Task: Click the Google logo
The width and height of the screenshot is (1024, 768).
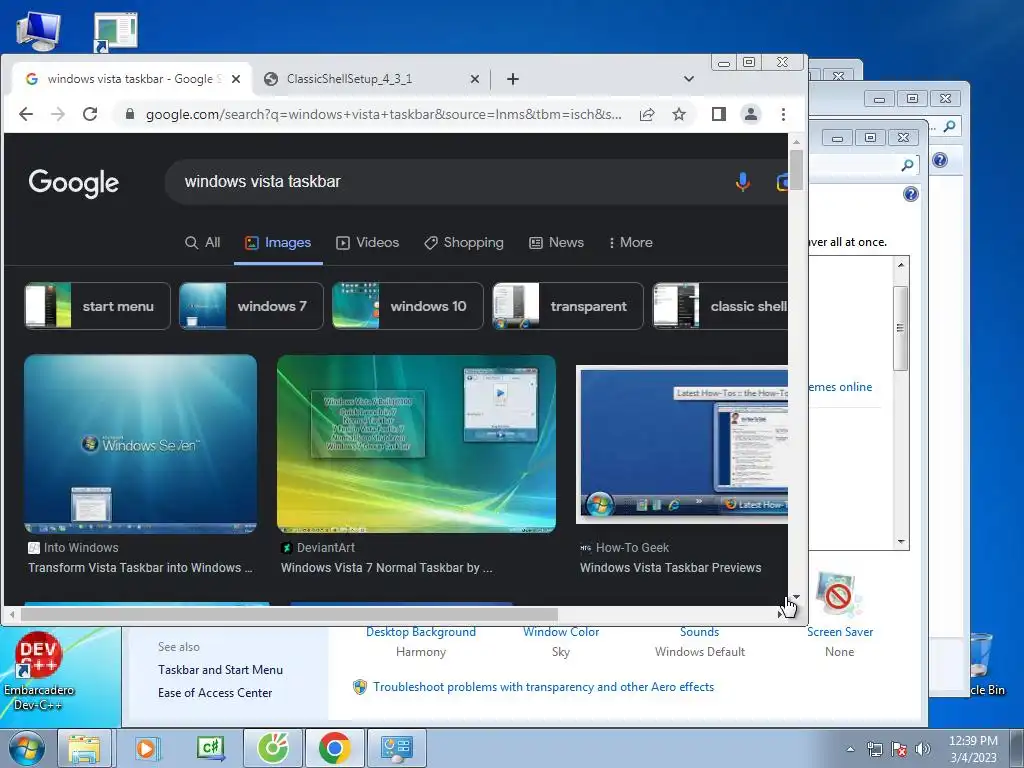Action: [x=73, y=182]
